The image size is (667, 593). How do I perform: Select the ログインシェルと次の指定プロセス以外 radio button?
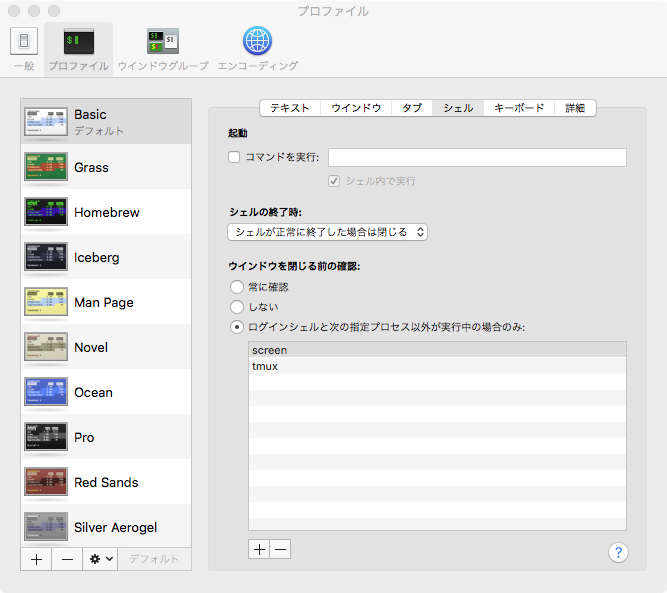point(237,327)
